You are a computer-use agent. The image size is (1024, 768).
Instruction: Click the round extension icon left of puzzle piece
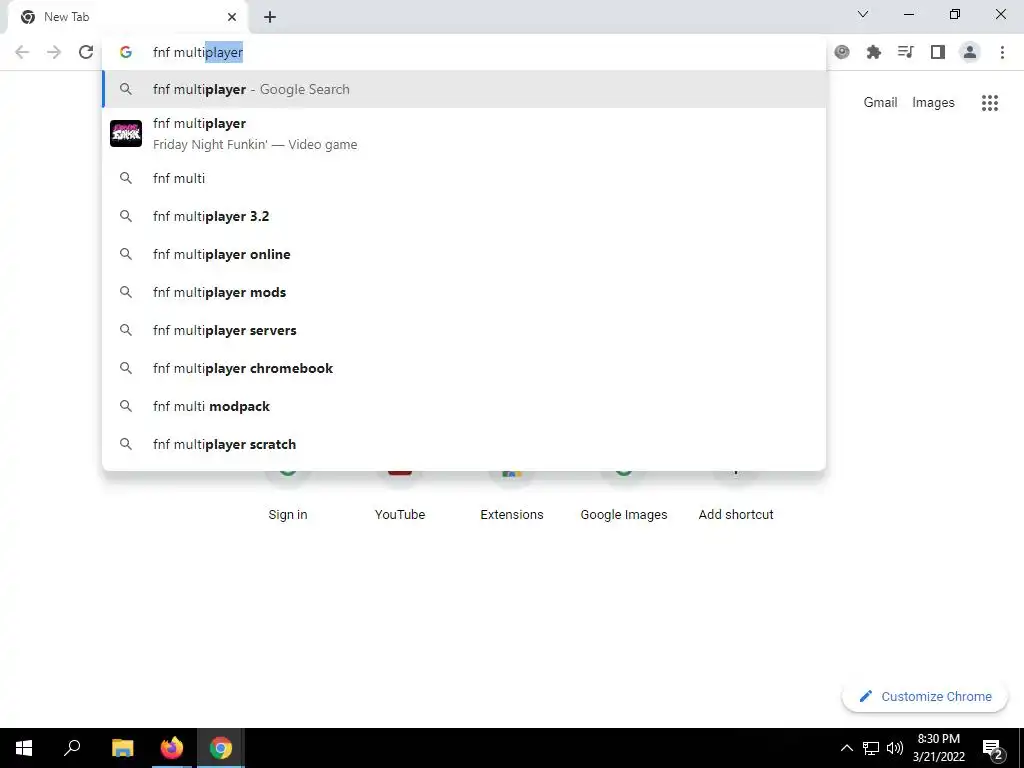pyautogui.click(x=842, y=52)
